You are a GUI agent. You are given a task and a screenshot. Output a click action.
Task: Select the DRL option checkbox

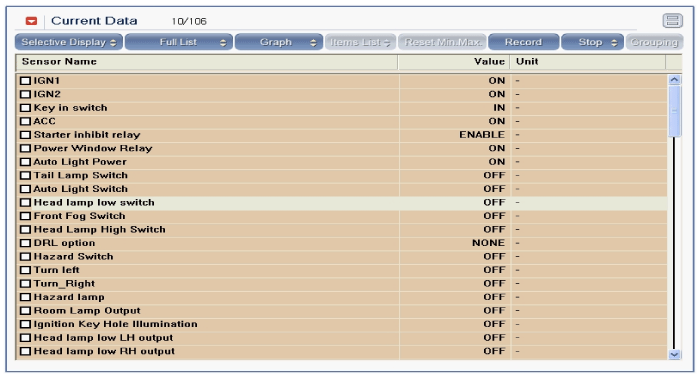25,243
